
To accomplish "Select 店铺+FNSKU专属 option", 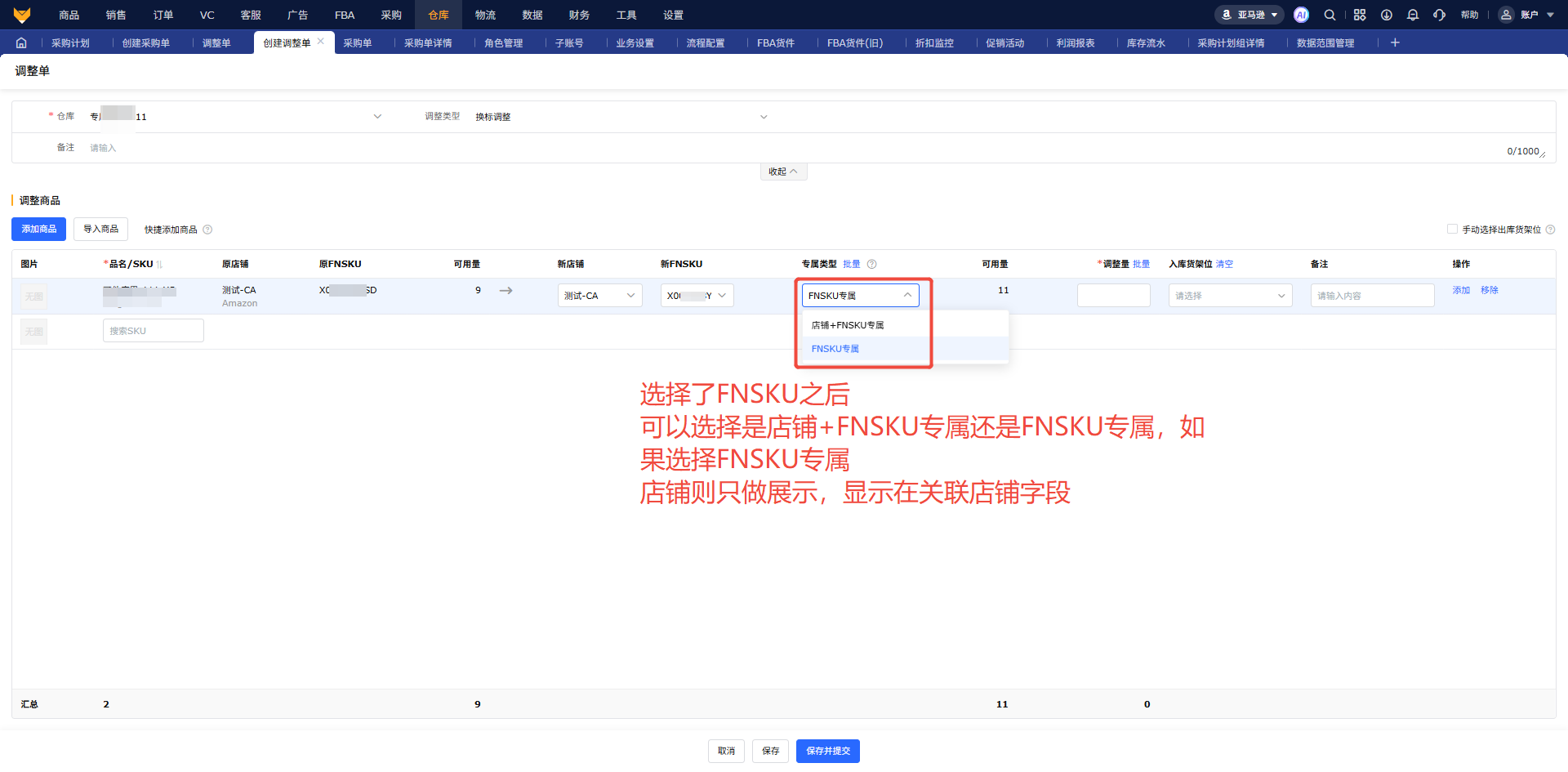I will pyautogui.click(x=848, y=325).
